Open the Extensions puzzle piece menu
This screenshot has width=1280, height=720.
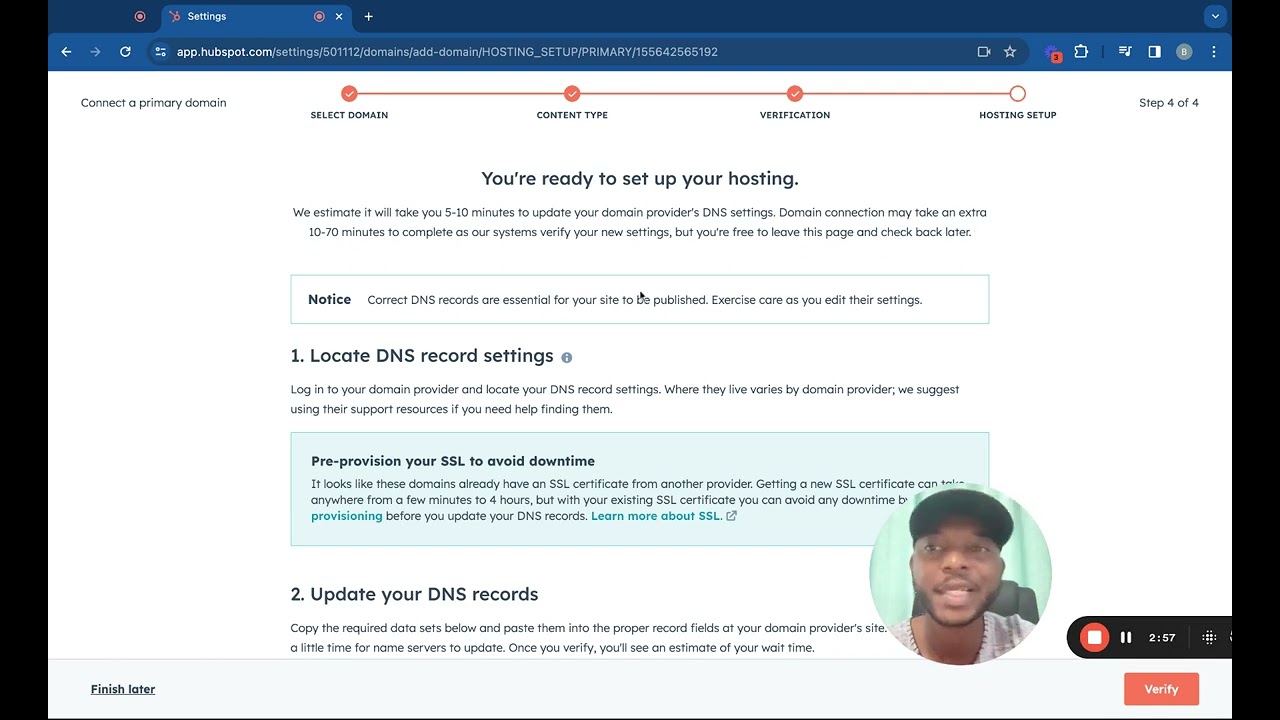pyautogui.click(x=1081, y=52)
